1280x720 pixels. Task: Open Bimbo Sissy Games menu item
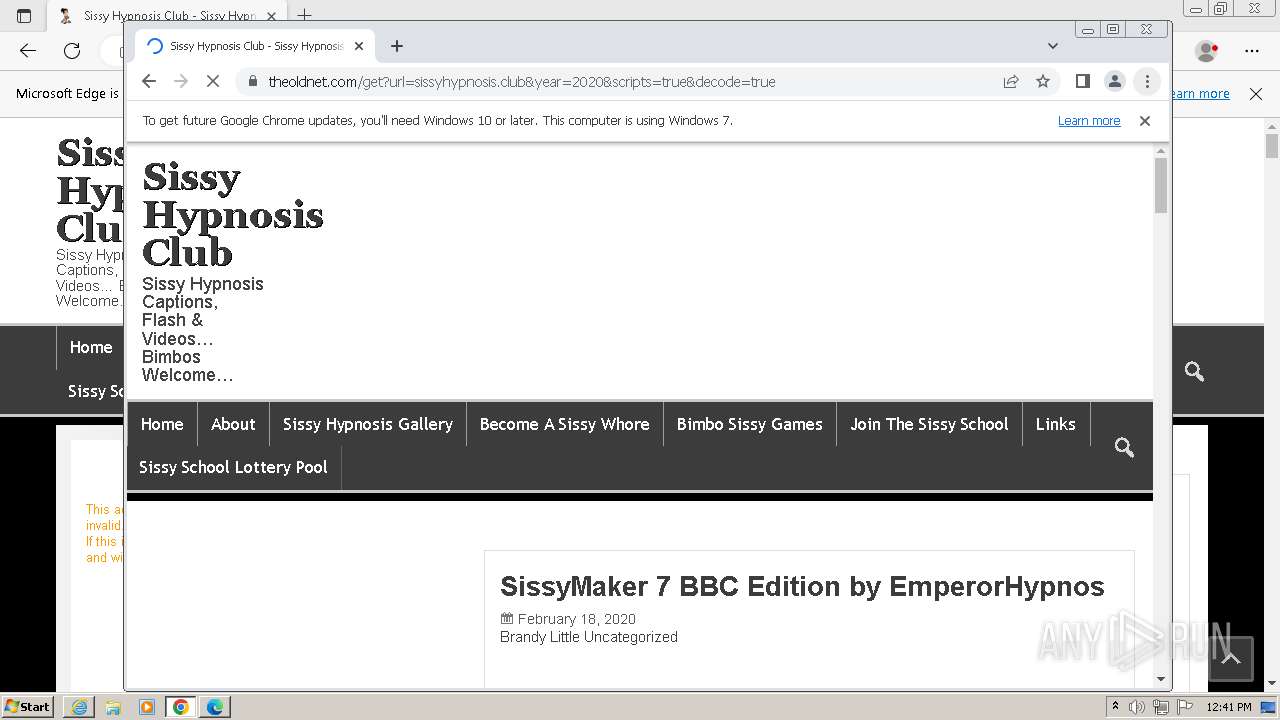[x=750, y=424]
